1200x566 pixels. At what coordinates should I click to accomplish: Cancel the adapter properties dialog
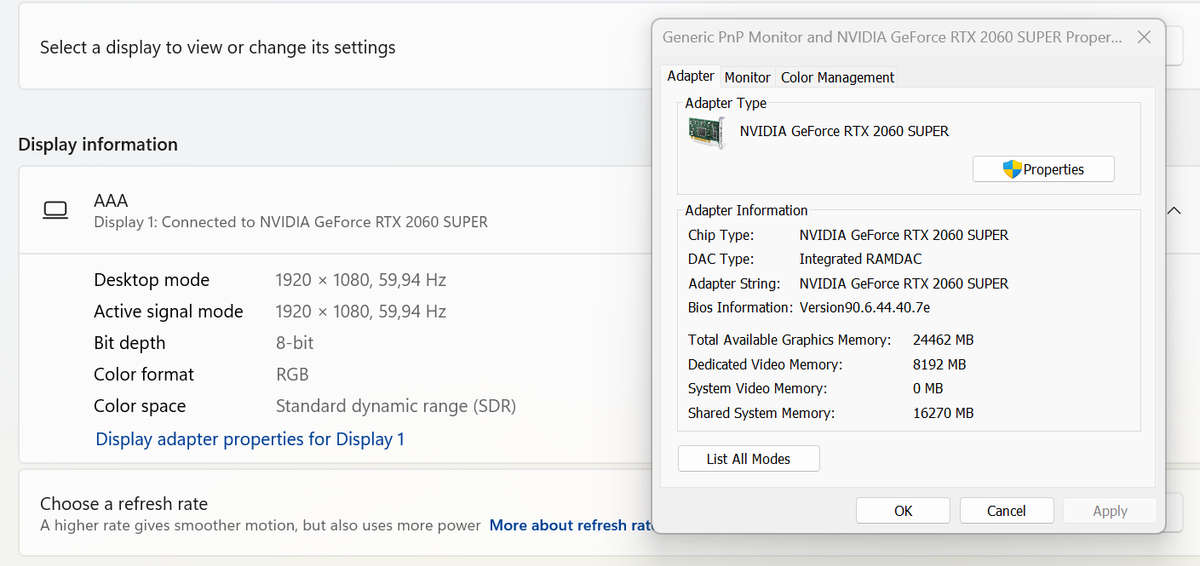coord(1006,510)
